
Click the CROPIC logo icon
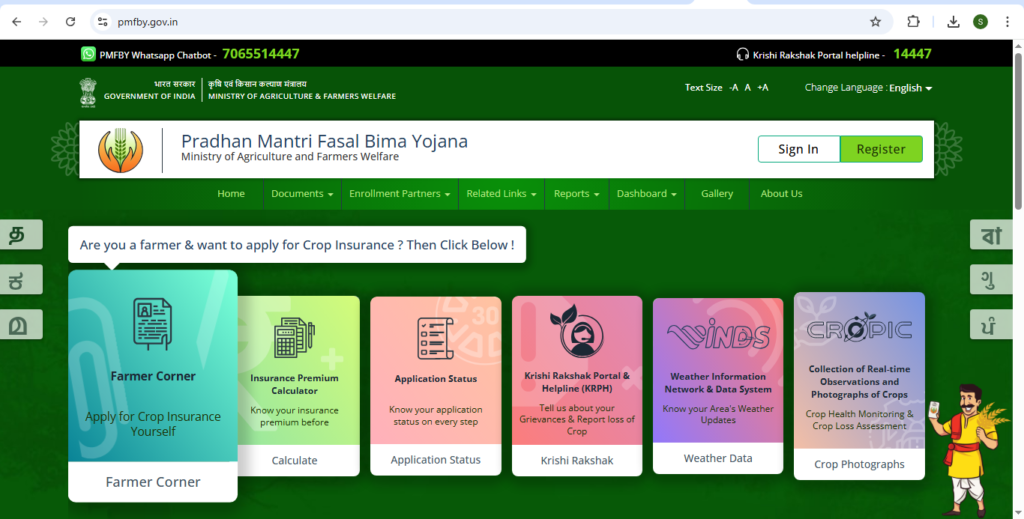(859, 327)
